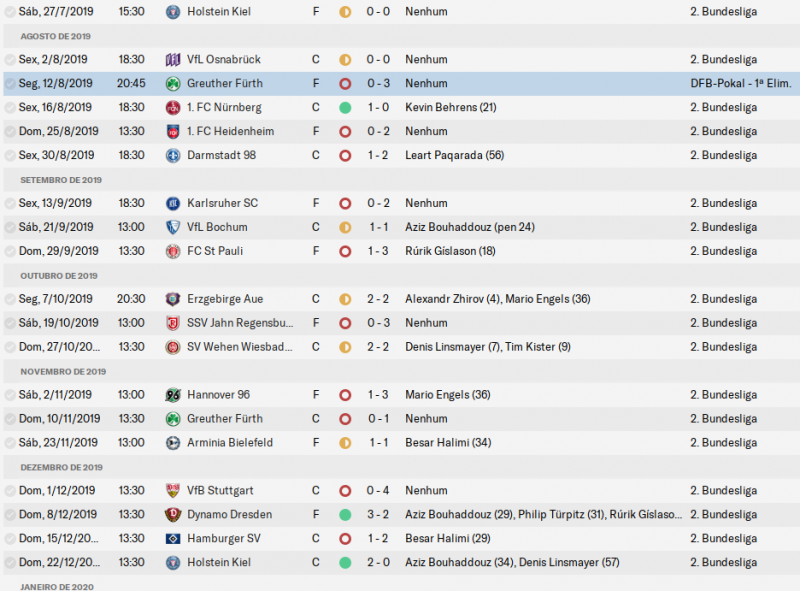
Task: Click green win indicator on 1. FC Nürnberg row
Action: (345, 107)
